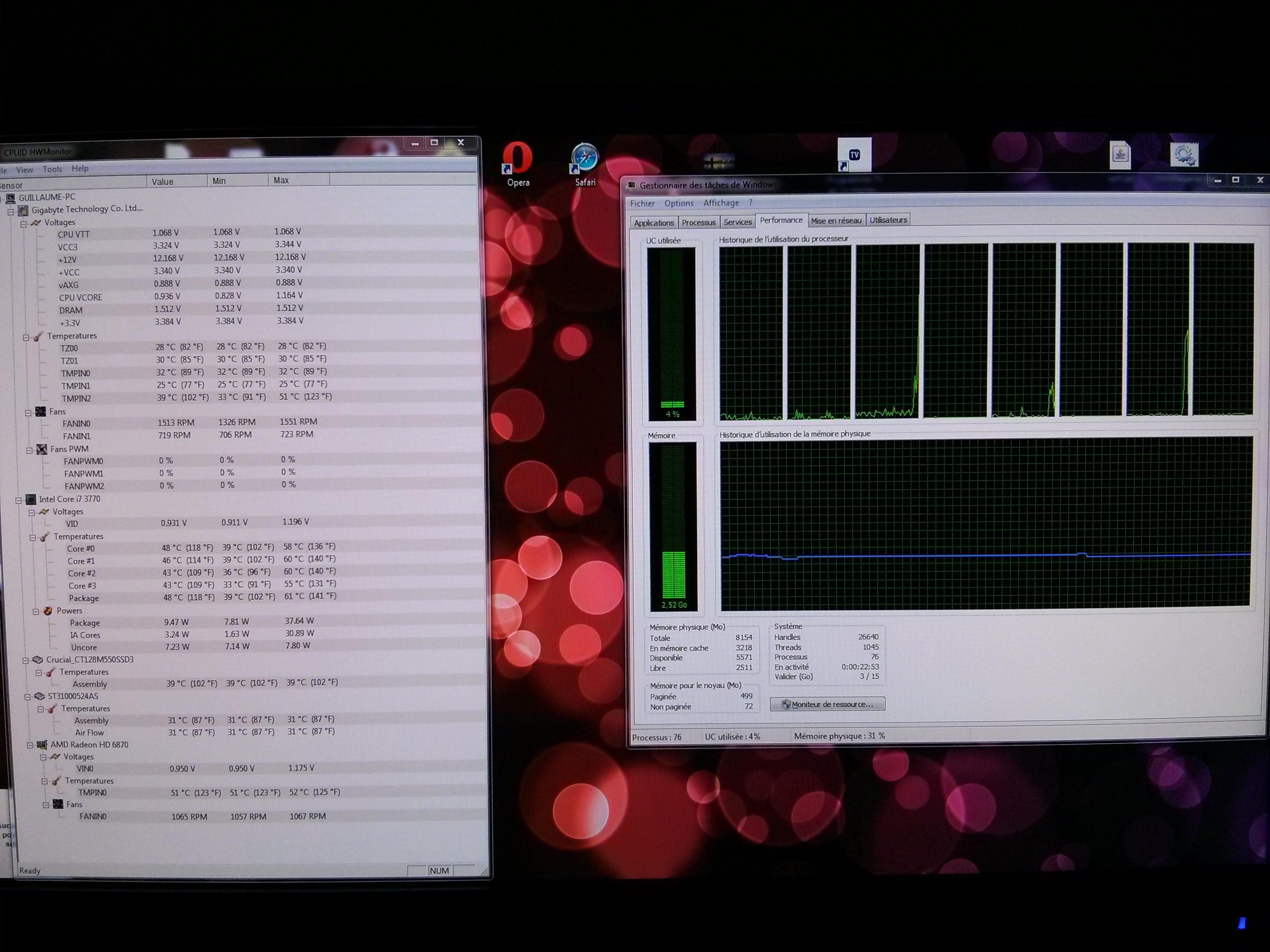Click the Radeon Fans icon
Image resolution: width=1270 pixels, height=952 pixels.
58,805
